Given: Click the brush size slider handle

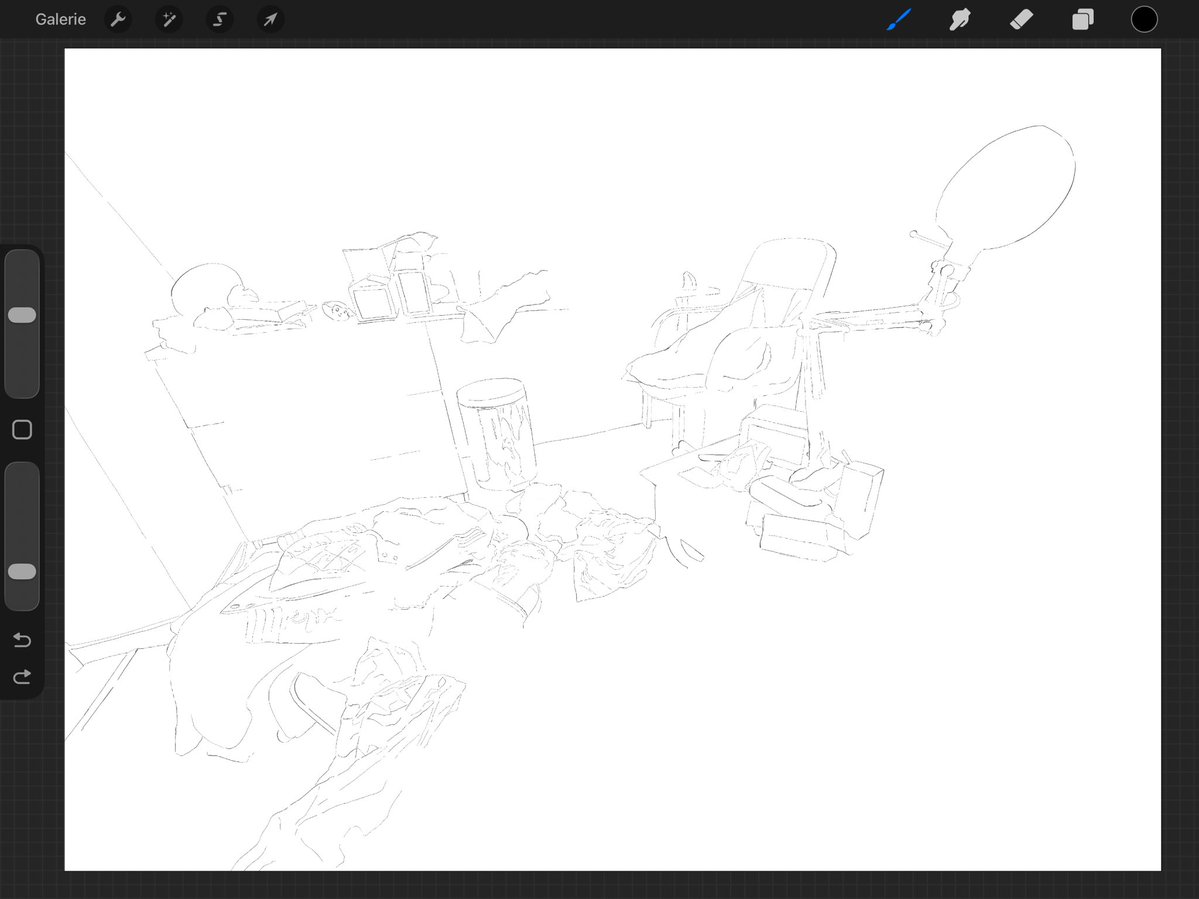Looking at the screenshot, I should pyautogui.click(x=22, y=315).
